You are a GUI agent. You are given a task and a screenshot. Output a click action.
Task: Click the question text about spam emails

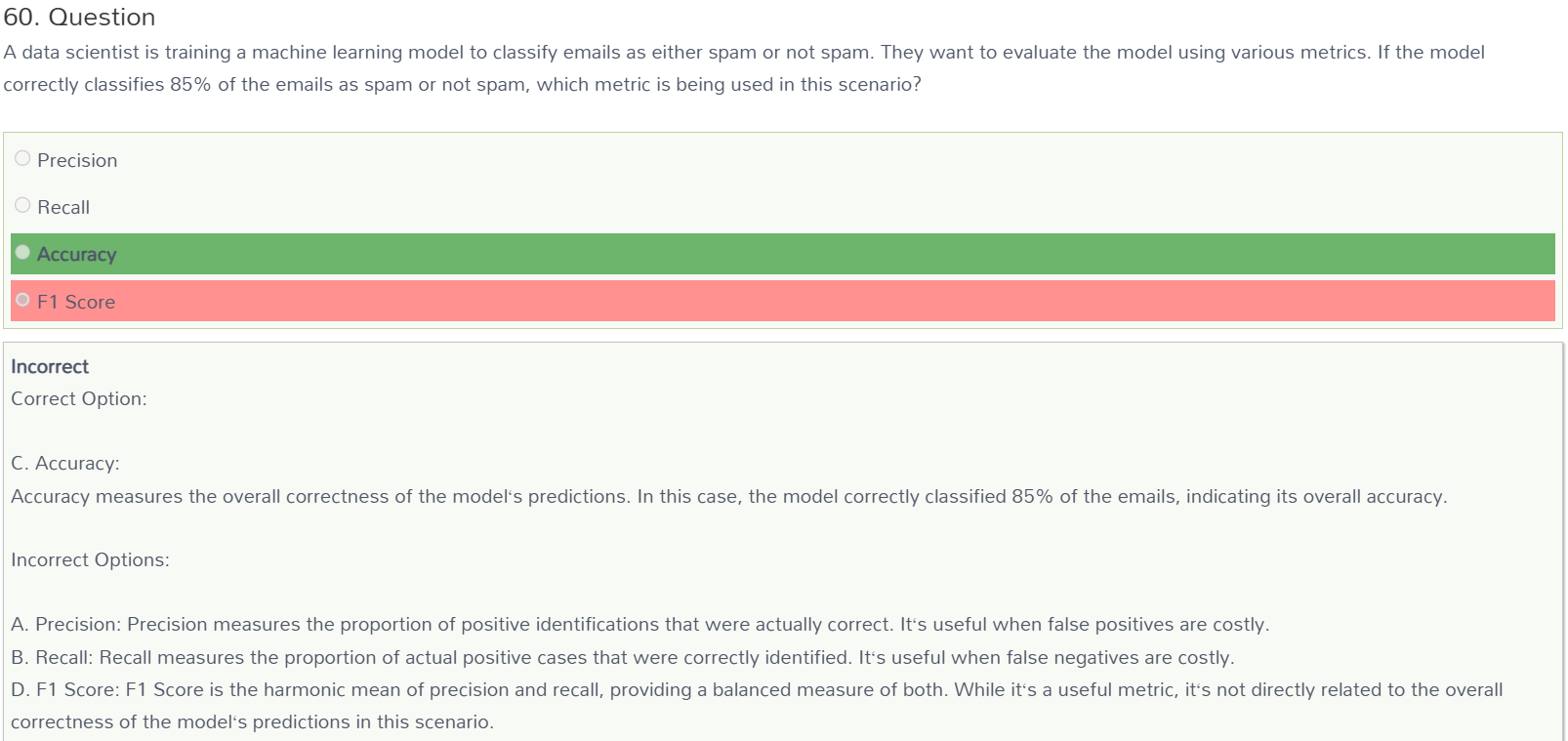pos(744,68)
